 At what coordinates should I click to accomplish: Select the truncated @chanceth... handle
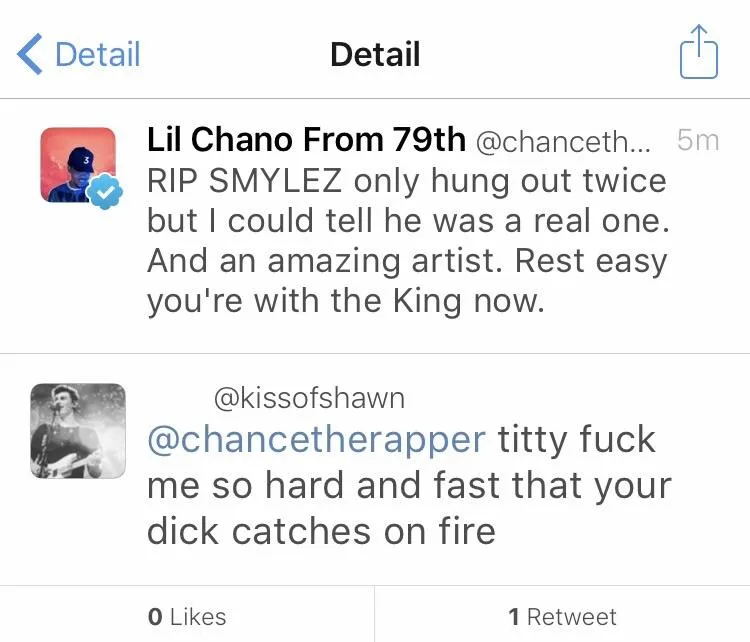(x=562, y=142)
